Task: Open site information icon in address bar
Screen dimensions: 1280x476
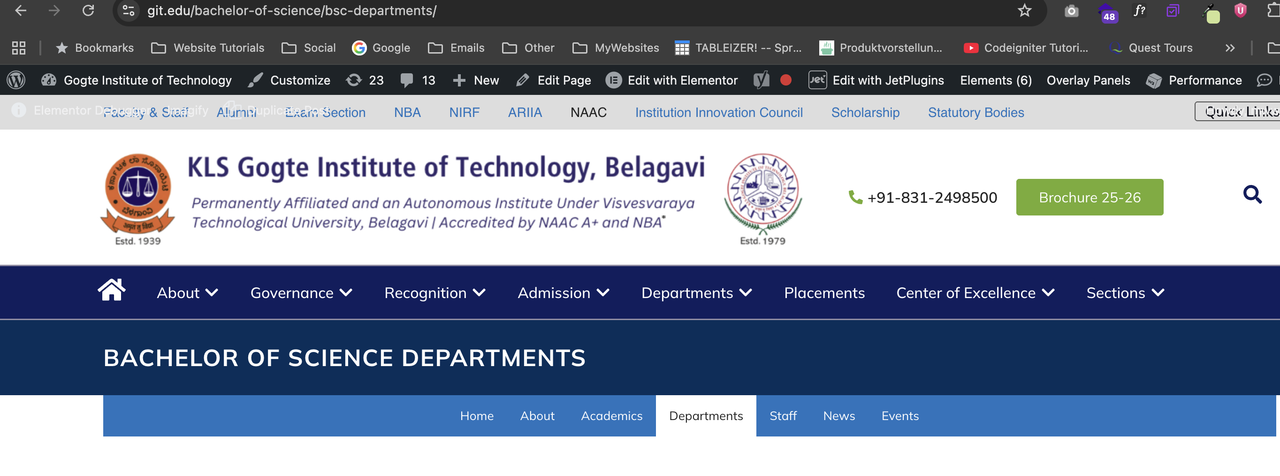Action: [x=127, y=11]
